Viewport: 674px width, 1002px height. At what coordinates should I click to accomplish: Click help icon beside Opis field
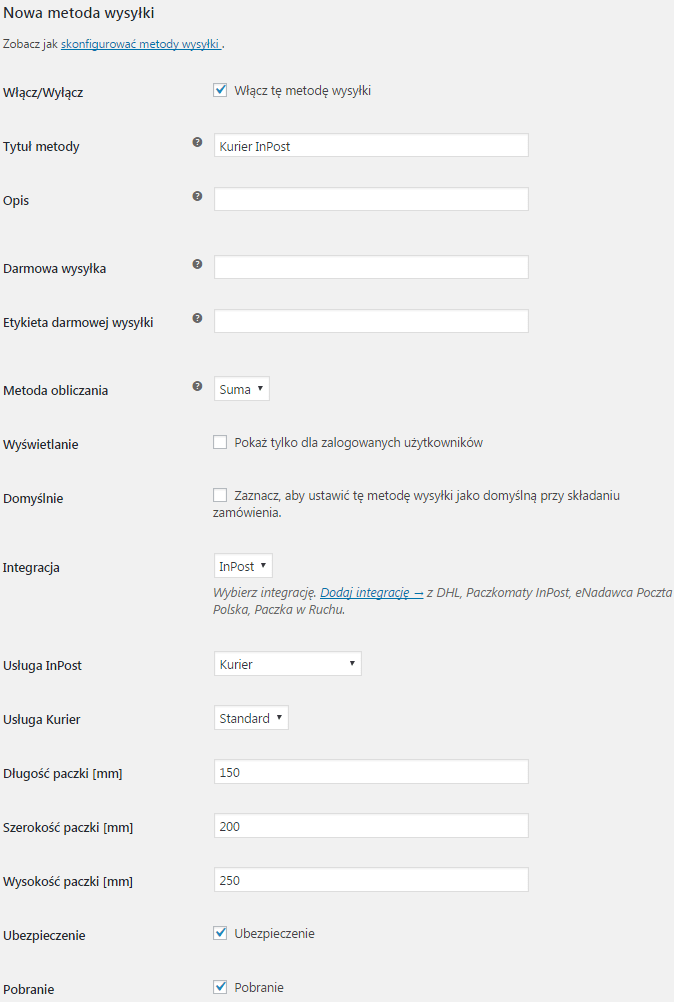pyautogui.click(x=197, y=196)
